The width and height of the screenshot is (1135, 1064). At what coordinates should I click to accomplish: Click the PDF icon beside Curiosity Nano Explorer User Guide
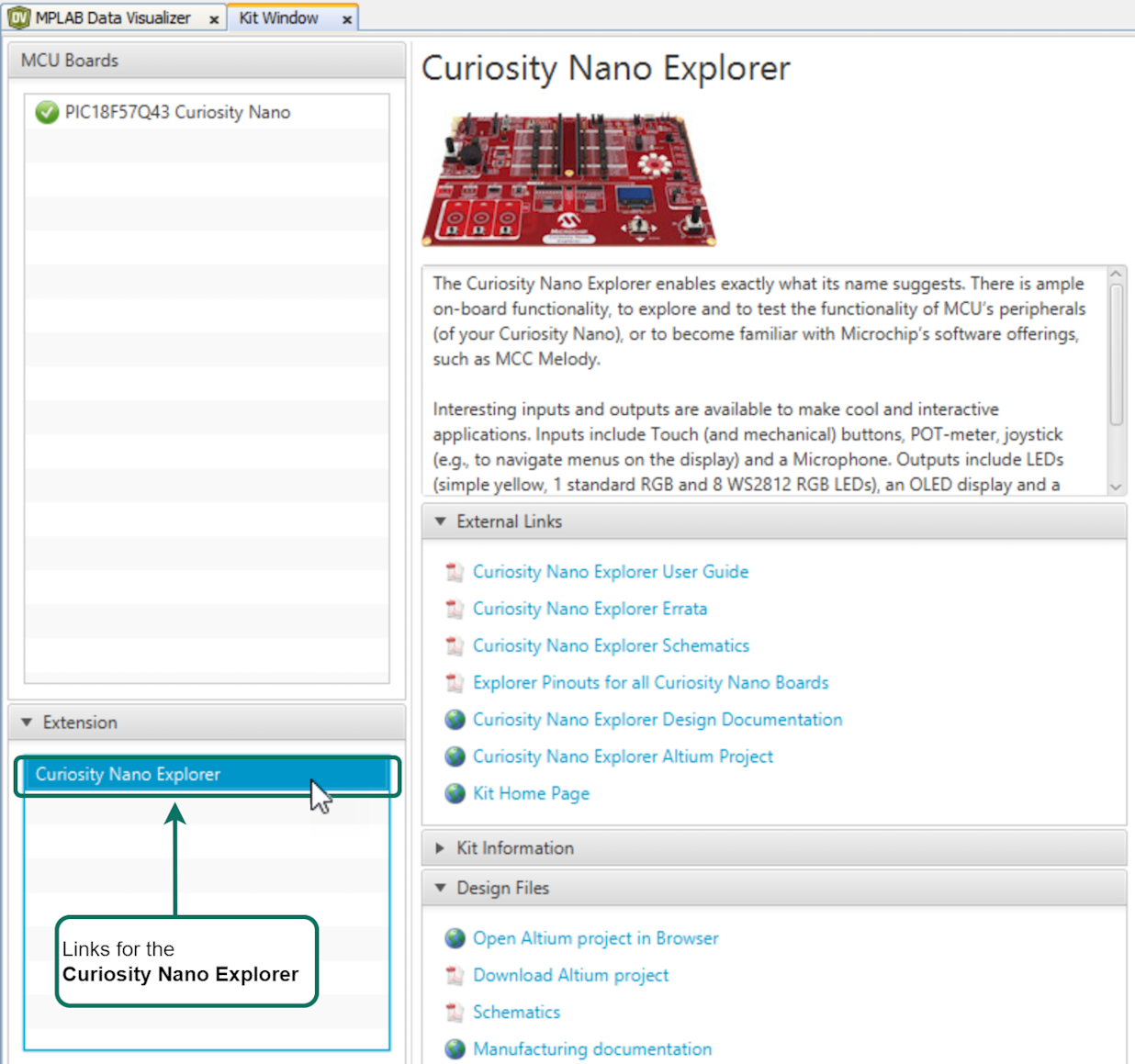tap(455, 572)
